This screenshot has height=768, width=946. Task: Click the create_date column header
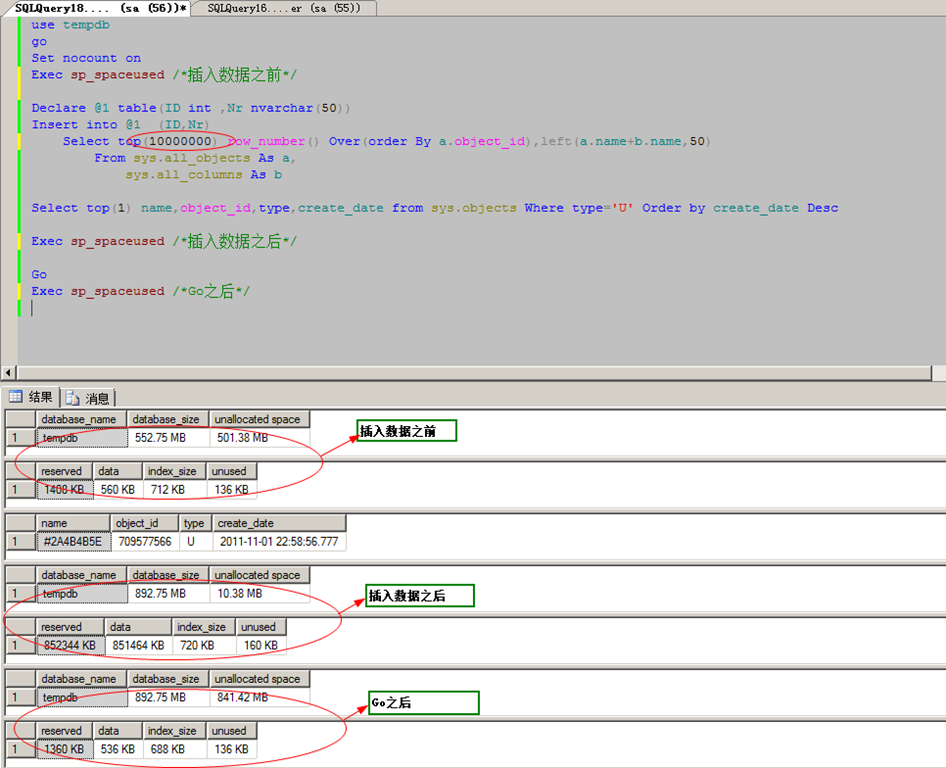(277, 523)
